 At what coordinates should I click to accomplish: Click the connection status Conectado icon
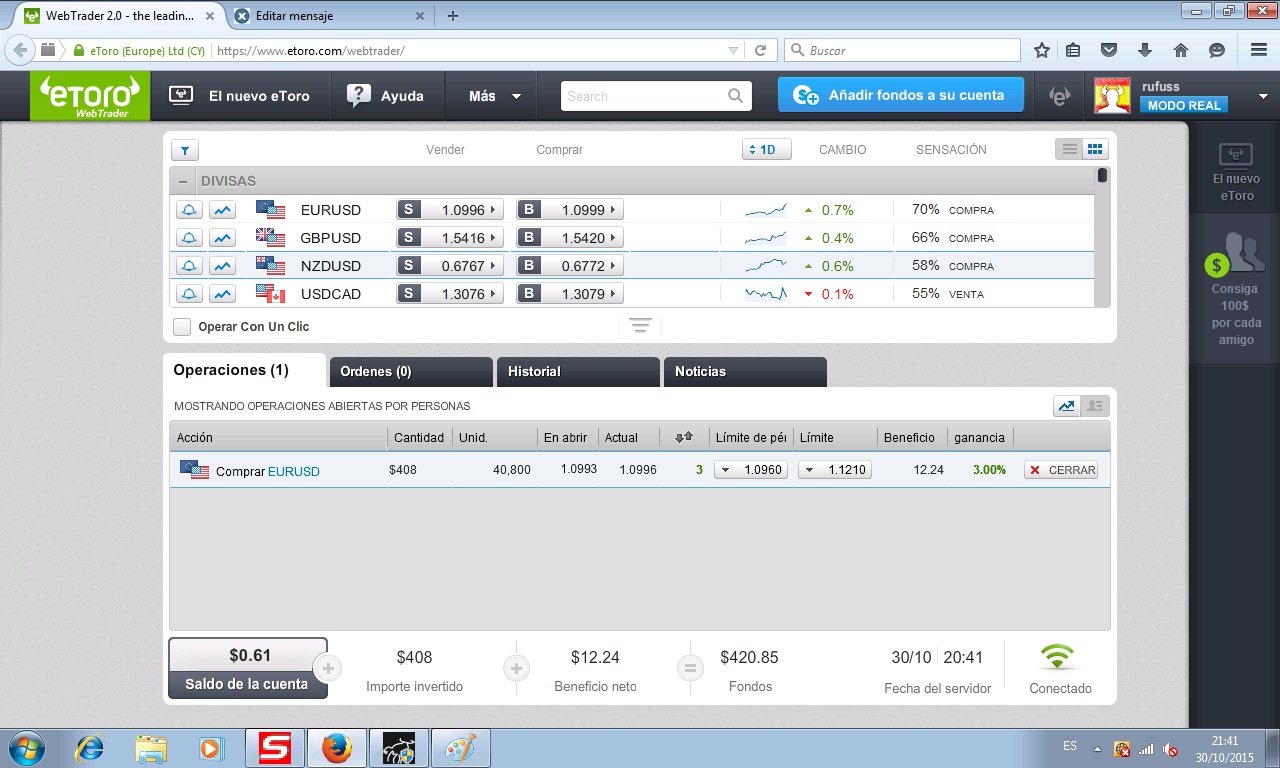(1057, 657)
